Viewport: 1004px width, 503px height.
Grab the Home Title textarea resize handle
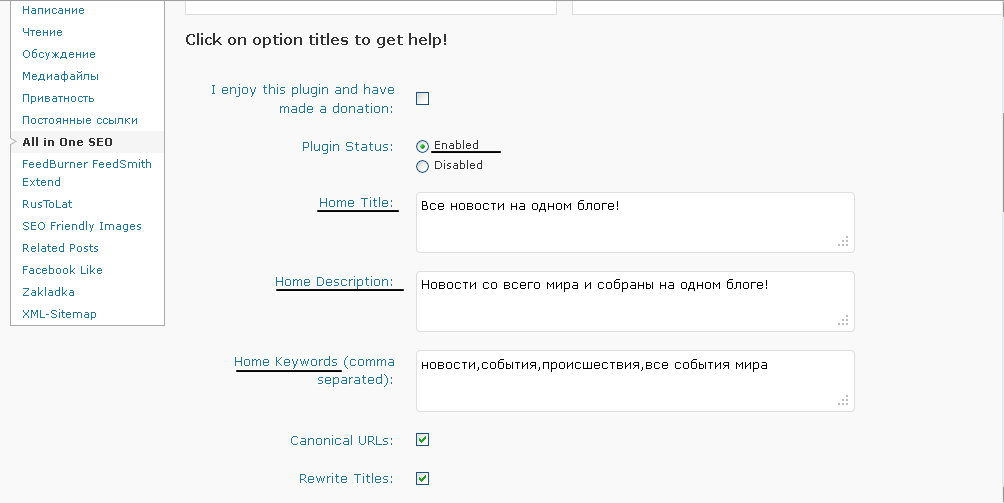(x=843, y=241)
